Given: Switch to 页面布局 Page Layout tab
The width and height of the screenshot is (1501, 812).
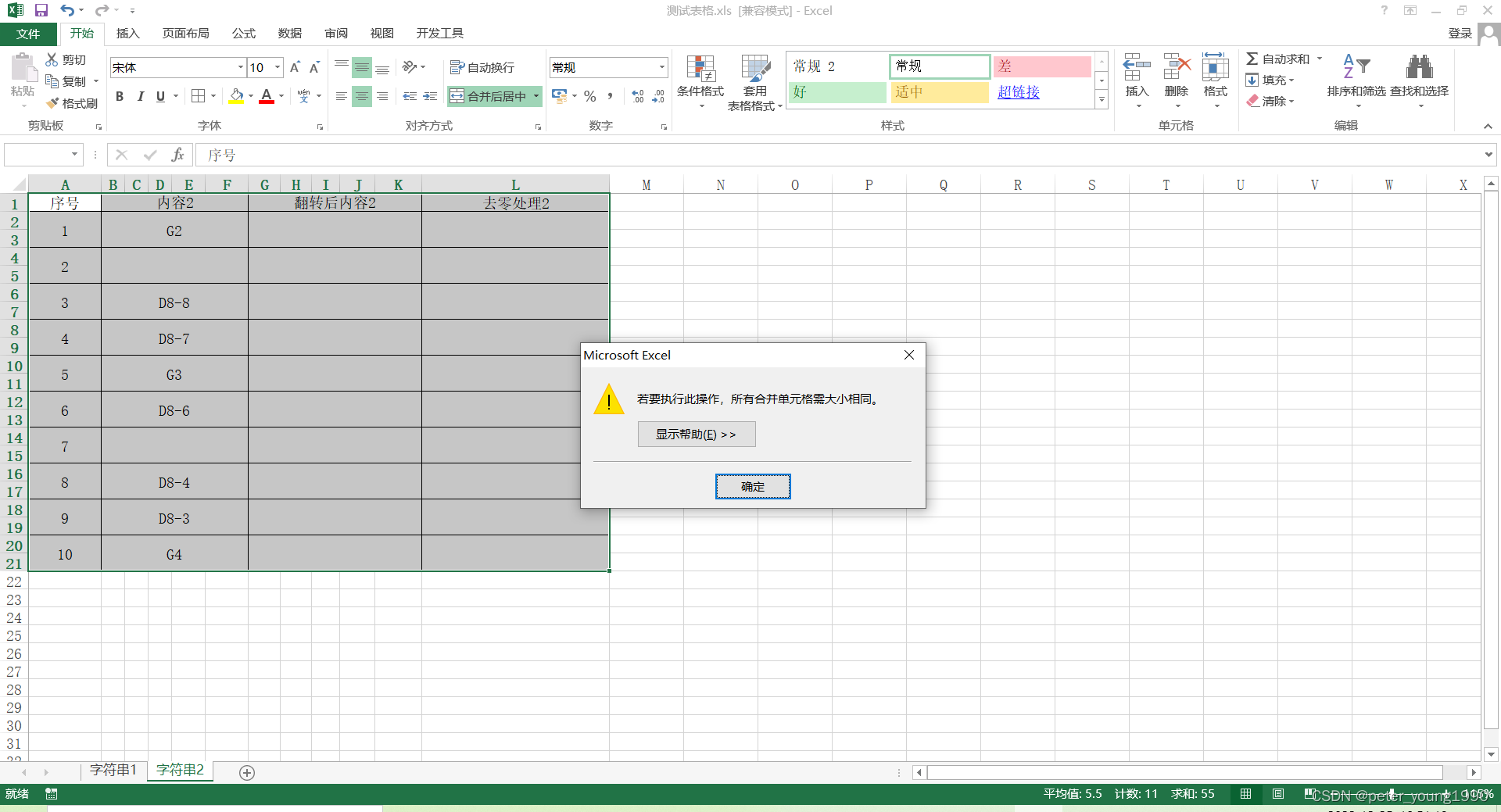Looking at the screenshot, I should (x=186, y=34).
